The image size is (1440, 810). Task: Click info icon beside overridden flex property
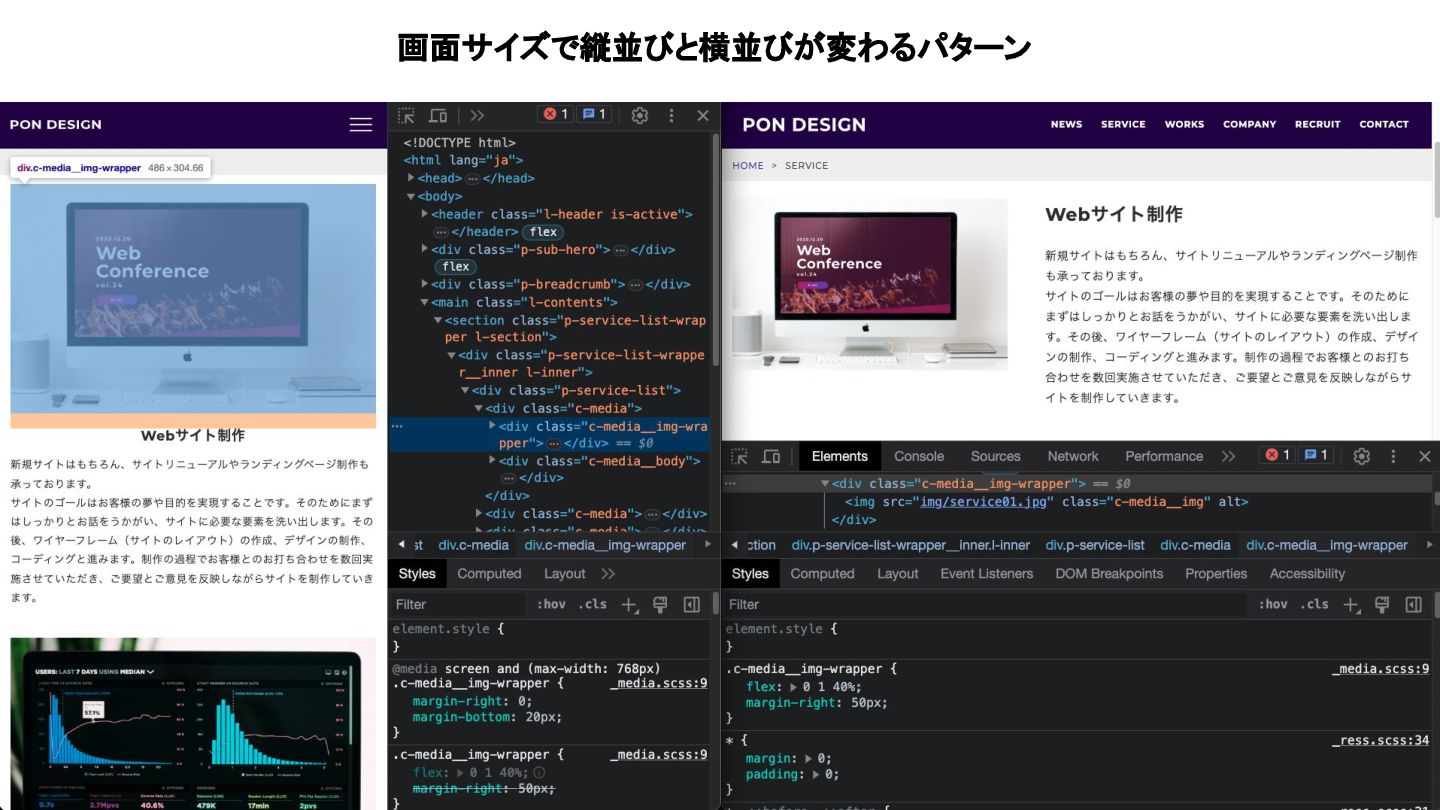(539, 773)
